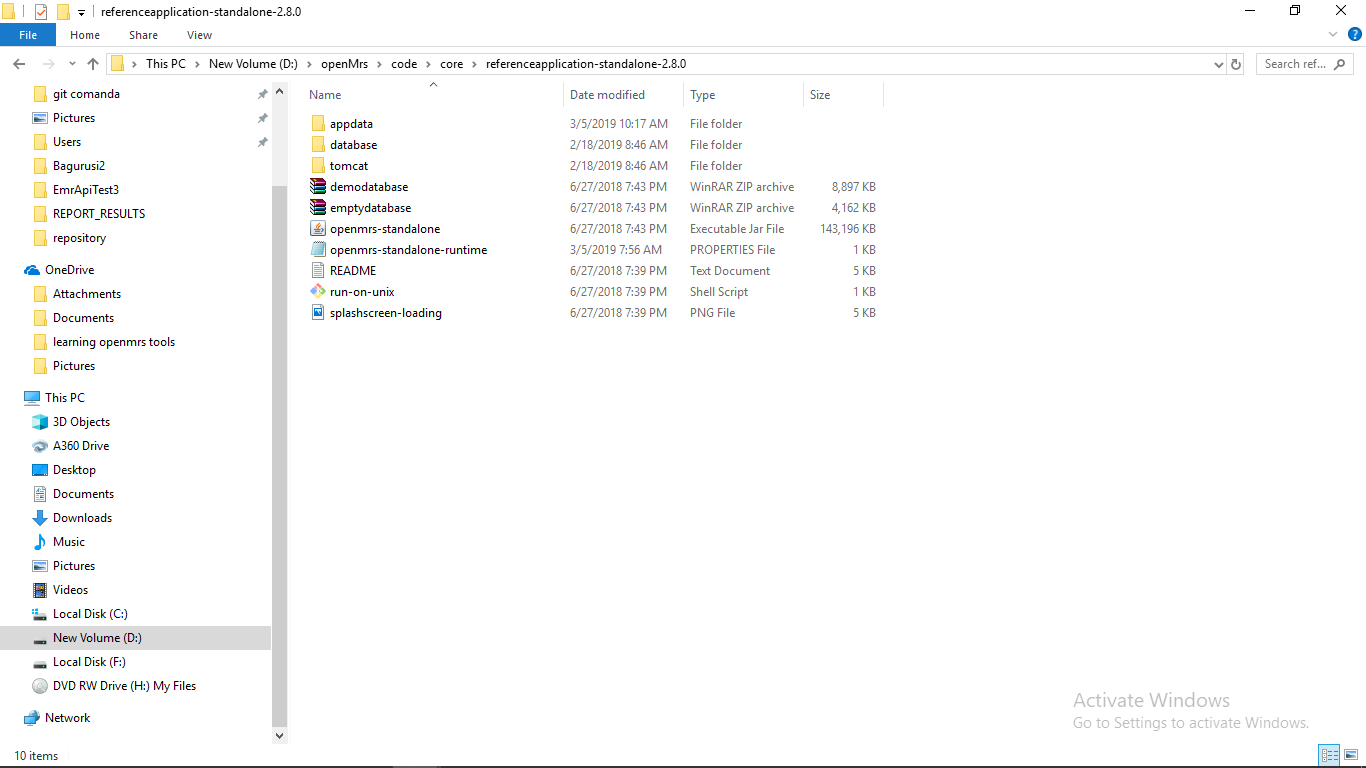Open the address bar history dropdown
Viewport: 1366px width, 768px height.
click(1218, 64)
